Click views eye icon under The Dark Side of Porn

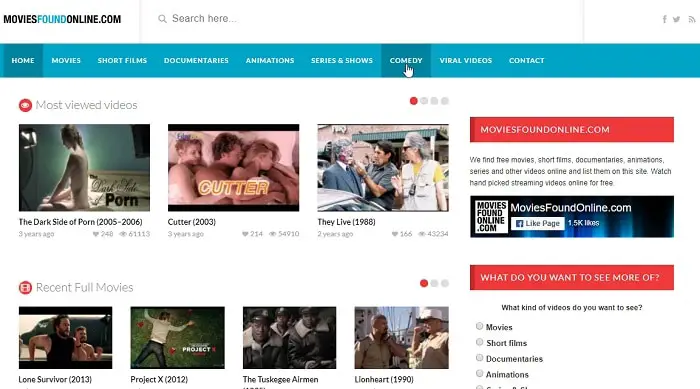click(x=123, y=234)
